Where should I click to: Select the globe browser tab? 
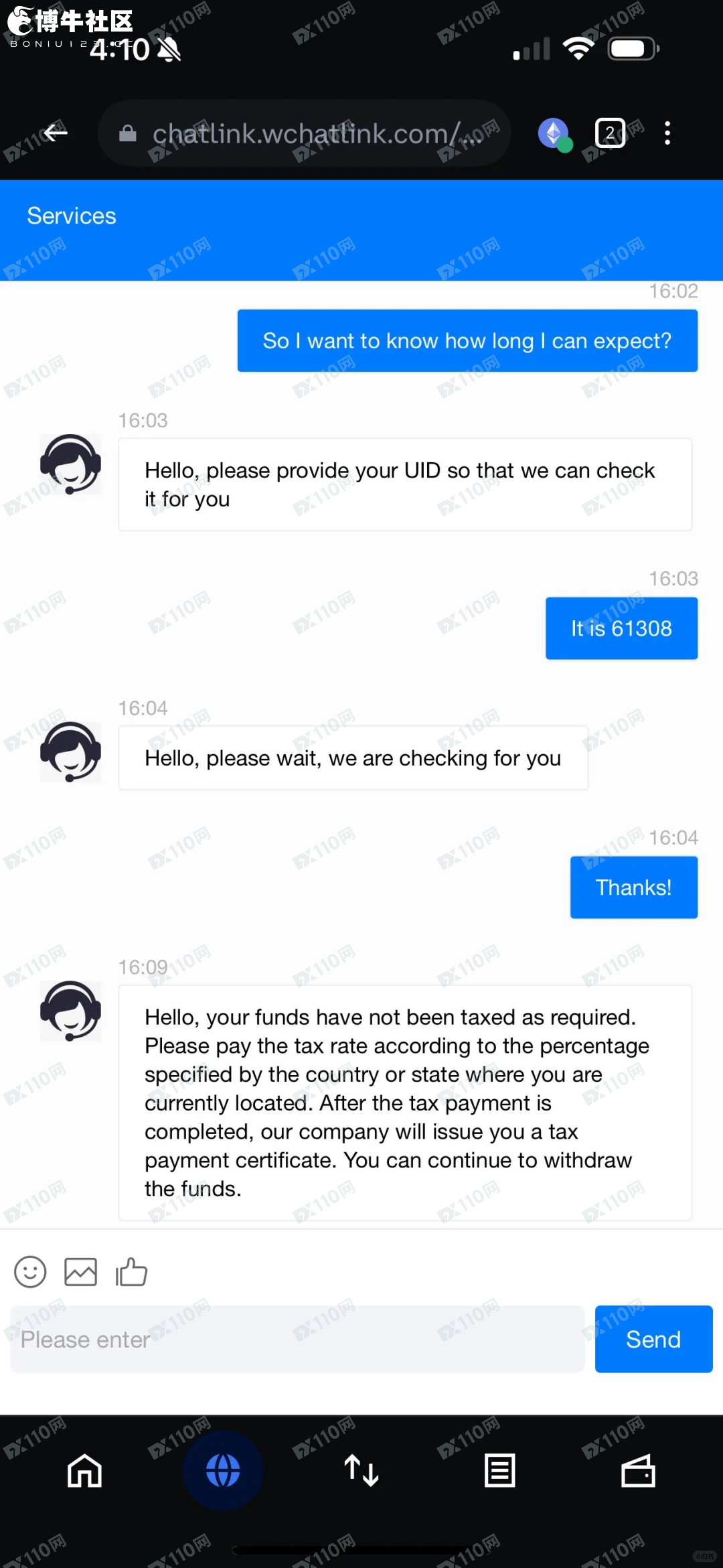coord(223,1471)
